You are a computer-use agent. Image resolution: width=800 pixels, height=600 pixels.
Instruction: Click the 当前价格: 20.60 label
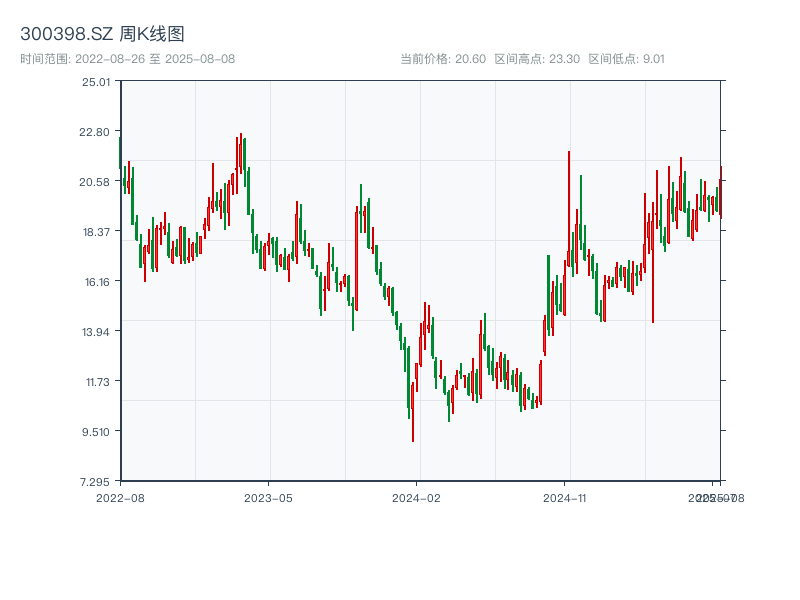coord(443,59)
